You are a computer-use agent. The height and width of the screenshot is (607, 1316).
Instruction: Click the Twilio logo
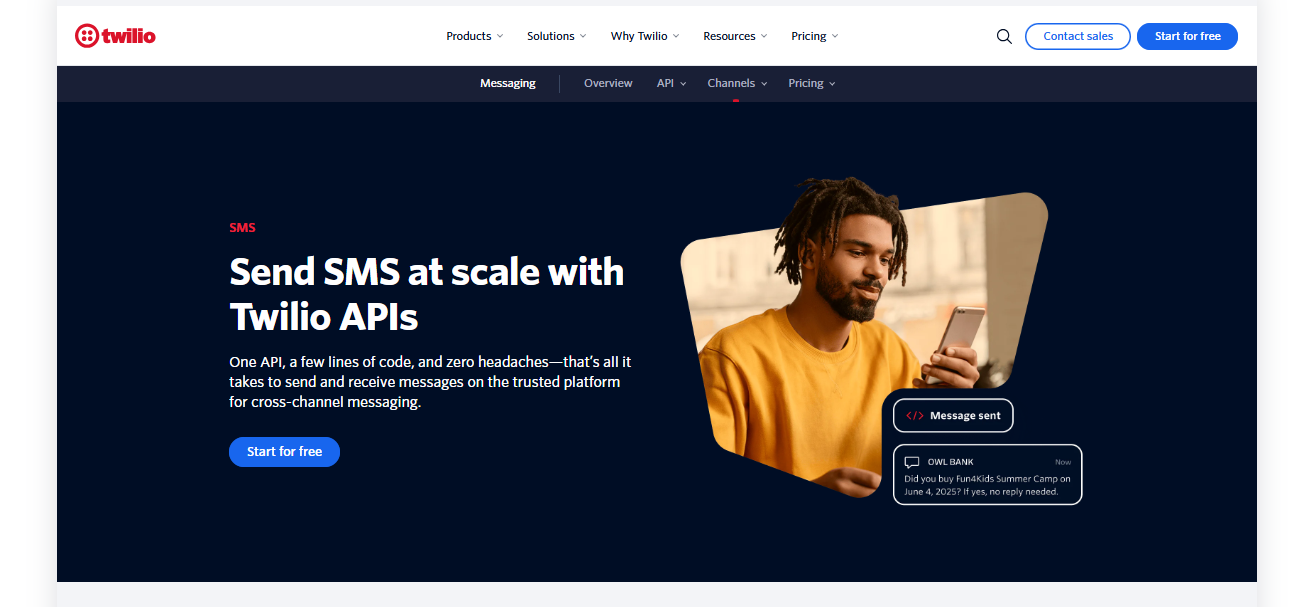point(115,35)
